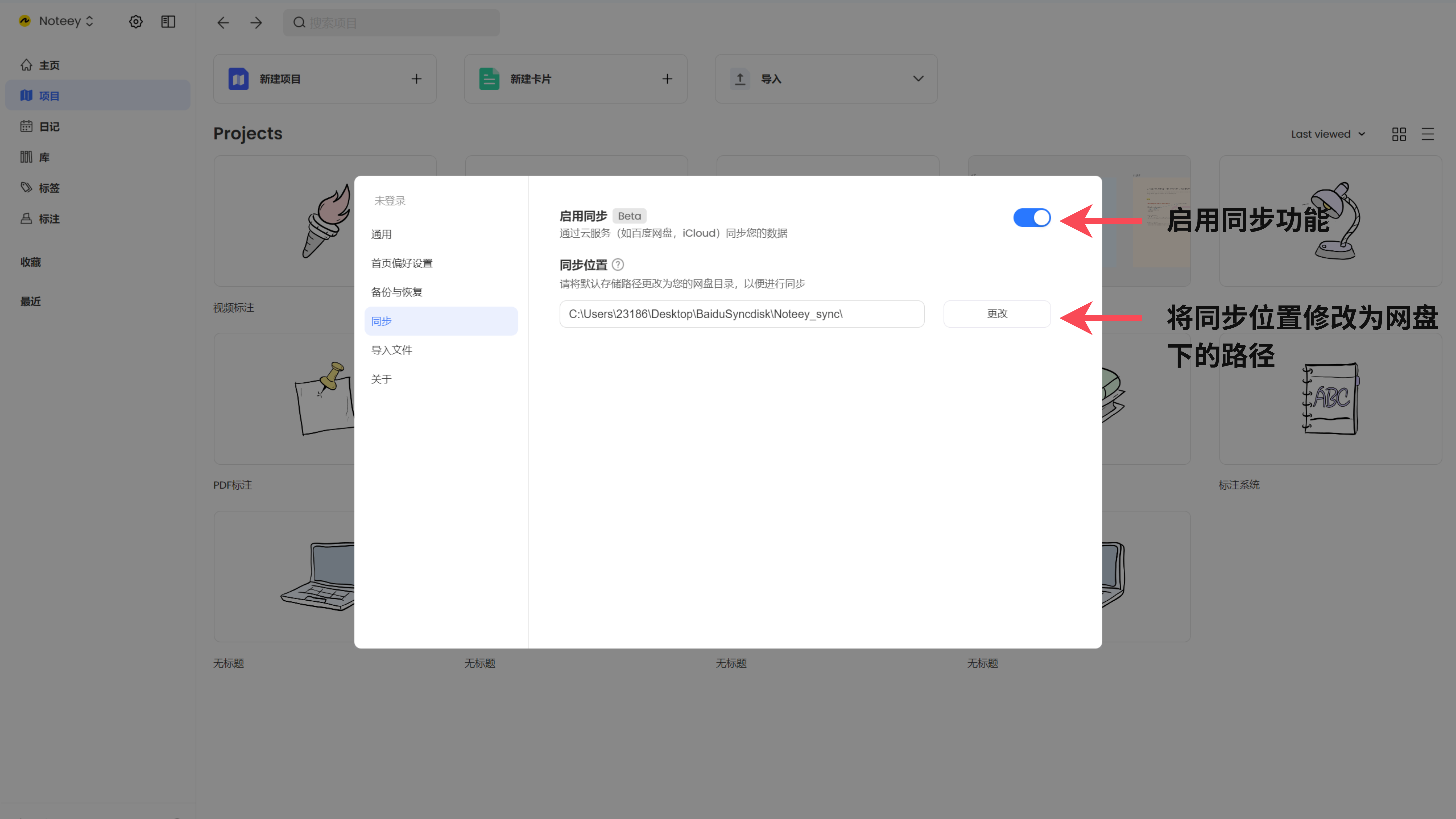Click the Beta badge label
Image resolution: width=1456 pixels, height=819 pixels.
(629, 216)
